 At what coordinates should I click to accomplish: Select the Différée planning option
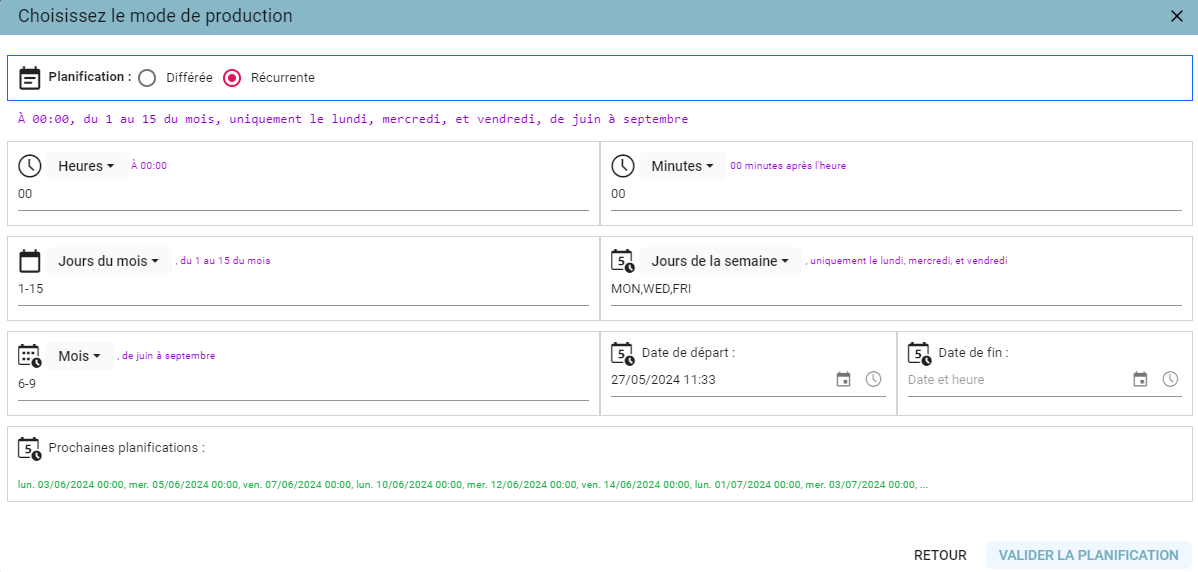pos(147,78)
